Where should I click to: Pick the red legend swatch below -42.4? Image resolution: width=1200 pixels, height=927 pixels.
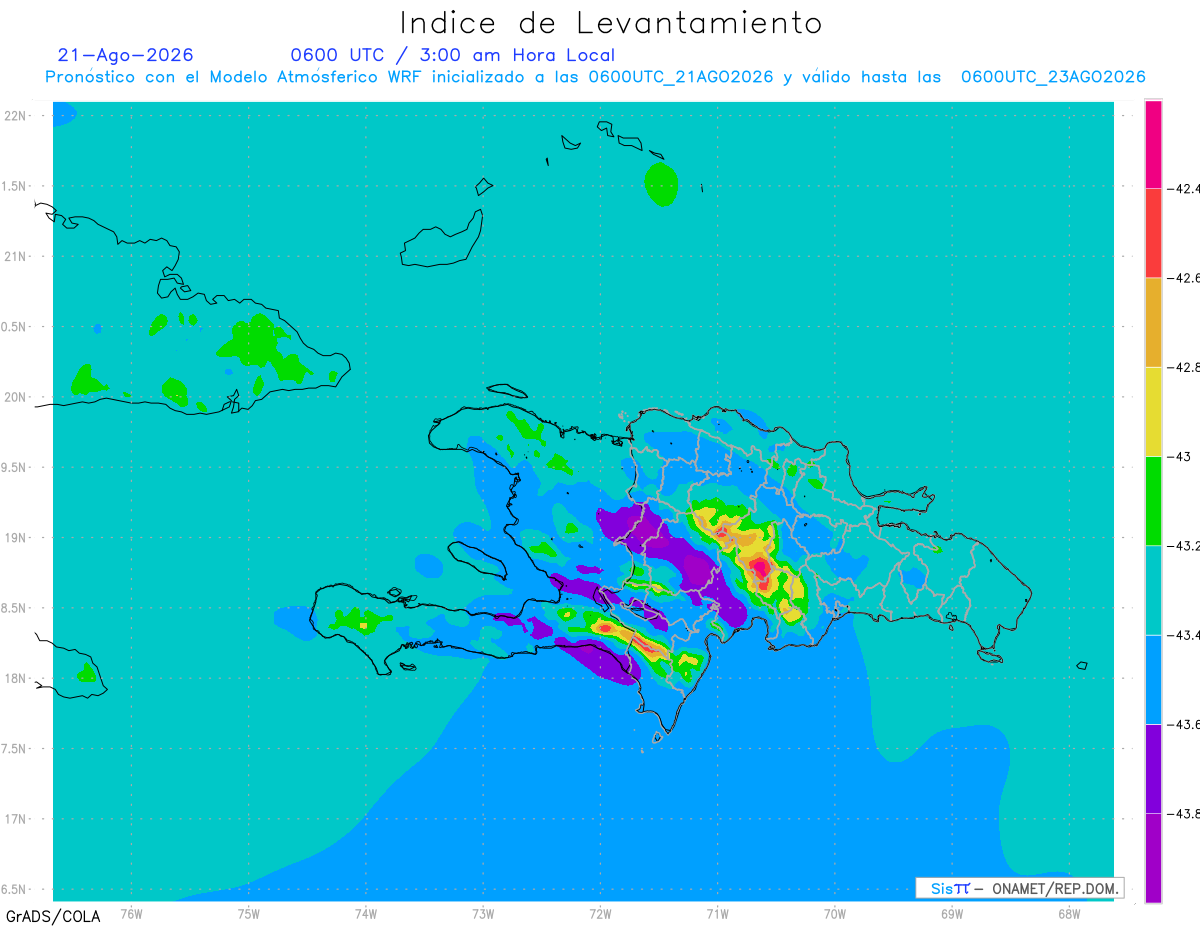[1153, 232]
